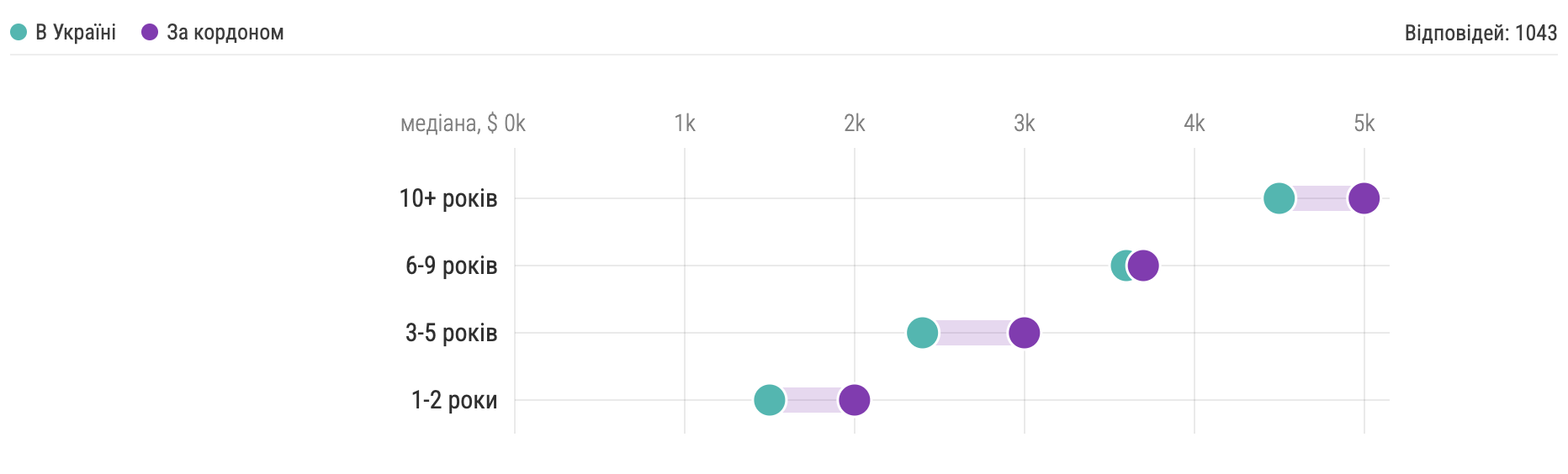Screen dimensions: 1568x474
Task: Click the '10+ років' category label
Action: [448, 198]
